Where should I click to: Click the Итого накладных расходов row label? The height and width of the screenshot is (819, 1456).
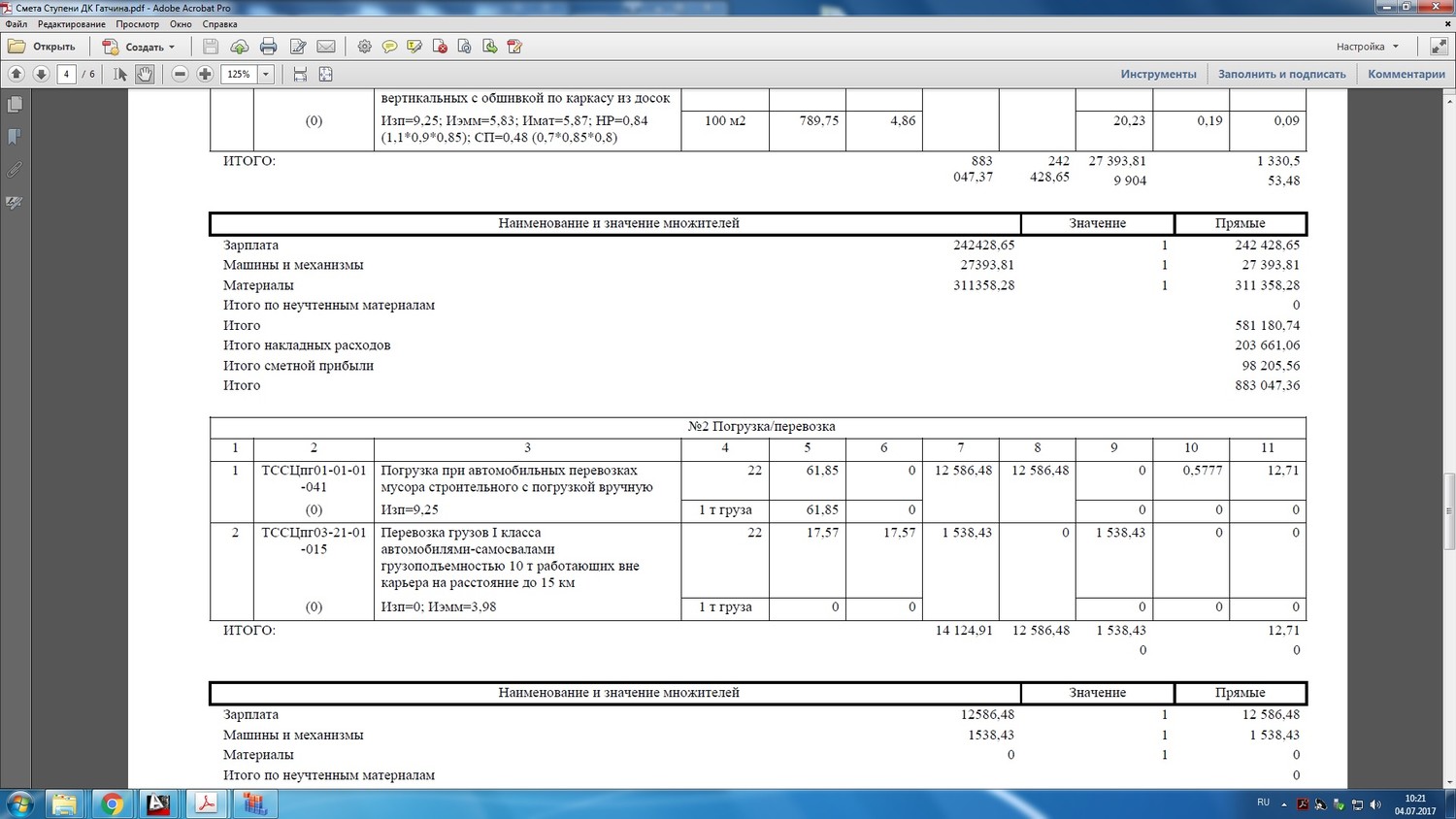pos(307,345)
